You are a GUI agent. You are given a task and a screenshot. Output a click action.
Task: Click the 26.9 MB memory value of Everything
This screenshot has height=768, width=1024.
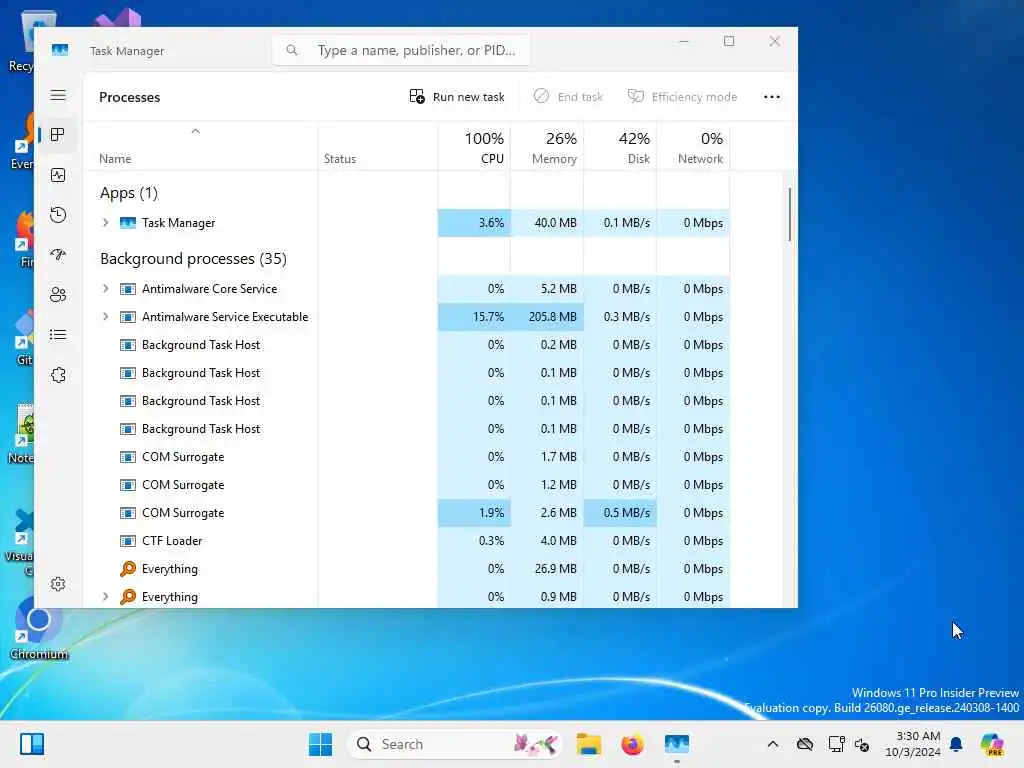click(555, 569)
